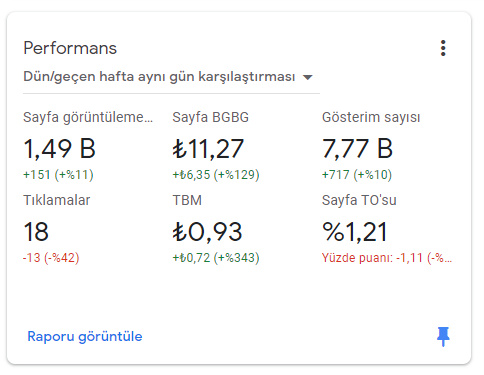Screen dimensions: 484x375
Task: Click the +₺6,35 (+%129) change text
Action: pyautogui.click(x=216, y=175)
